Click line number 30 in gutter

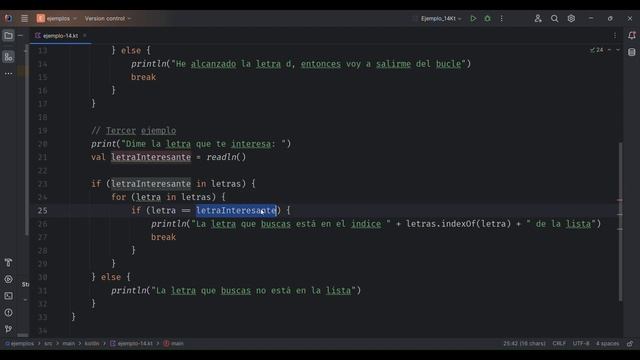point(42,277)
